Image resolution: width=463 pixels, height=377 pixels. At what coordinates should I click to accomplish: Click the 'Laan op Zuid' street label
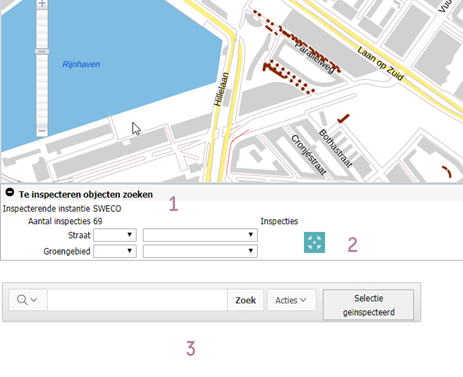pyautogui.click(x=380, y=63)
